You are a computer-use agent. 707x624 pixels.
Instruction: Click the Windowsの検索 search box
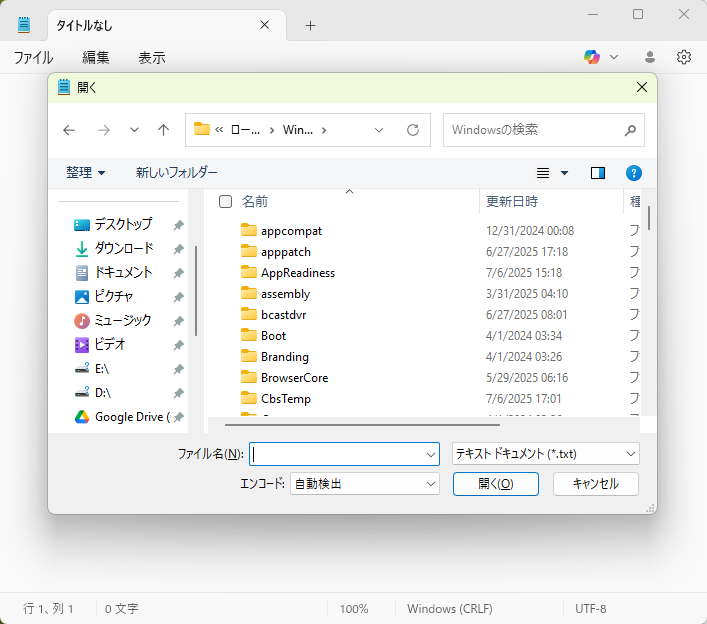535,130
